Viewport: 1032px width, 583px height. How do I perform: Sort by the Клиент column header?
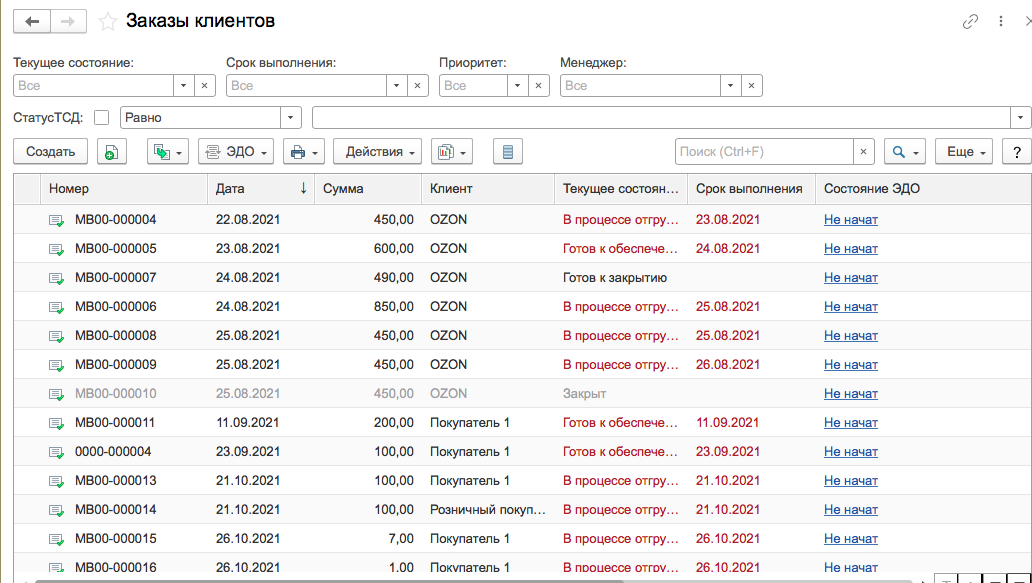[488, 188]
